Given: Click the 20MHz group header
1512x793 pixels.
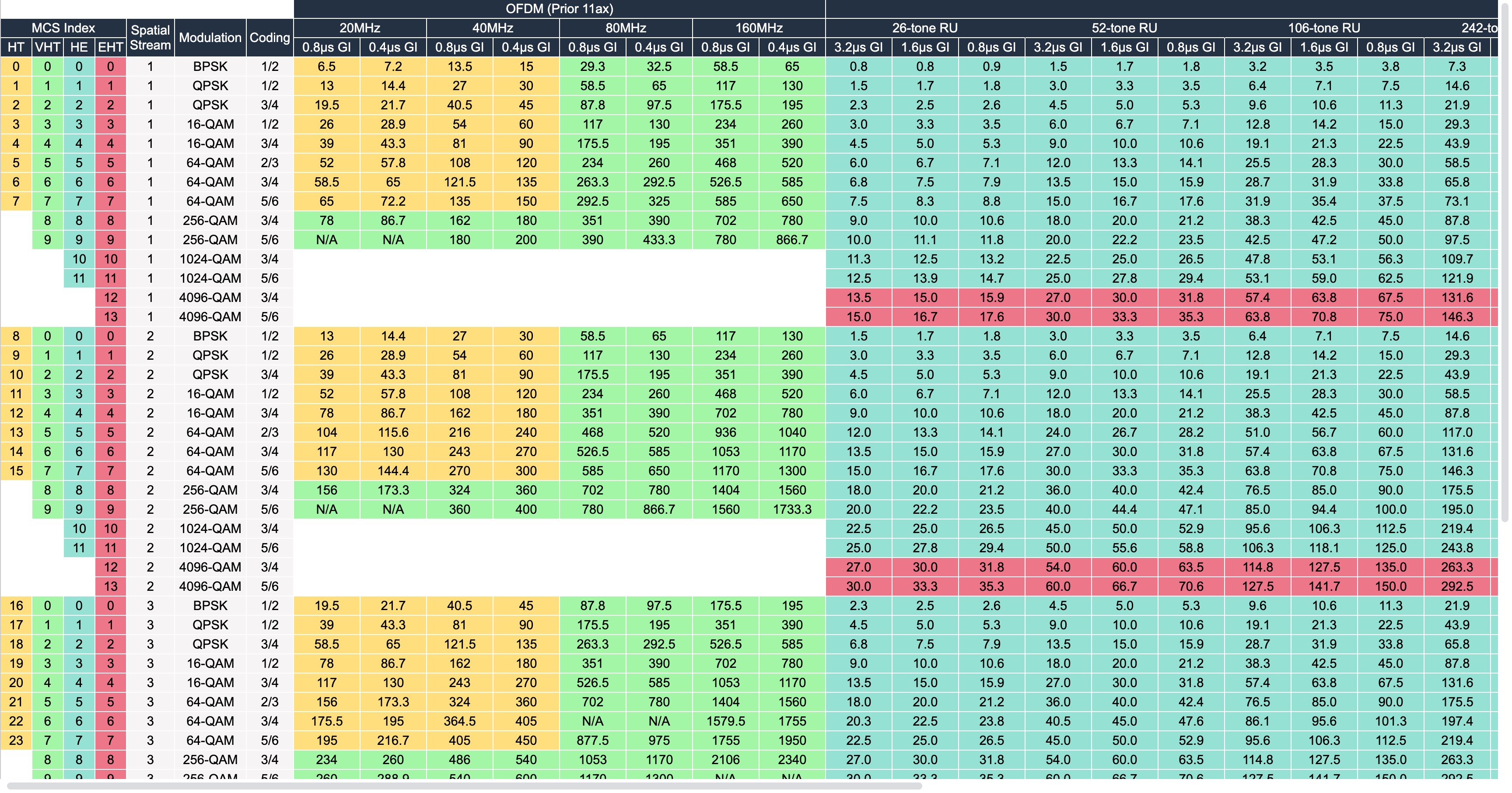Looking at the screenshot, I should point(359,28).
